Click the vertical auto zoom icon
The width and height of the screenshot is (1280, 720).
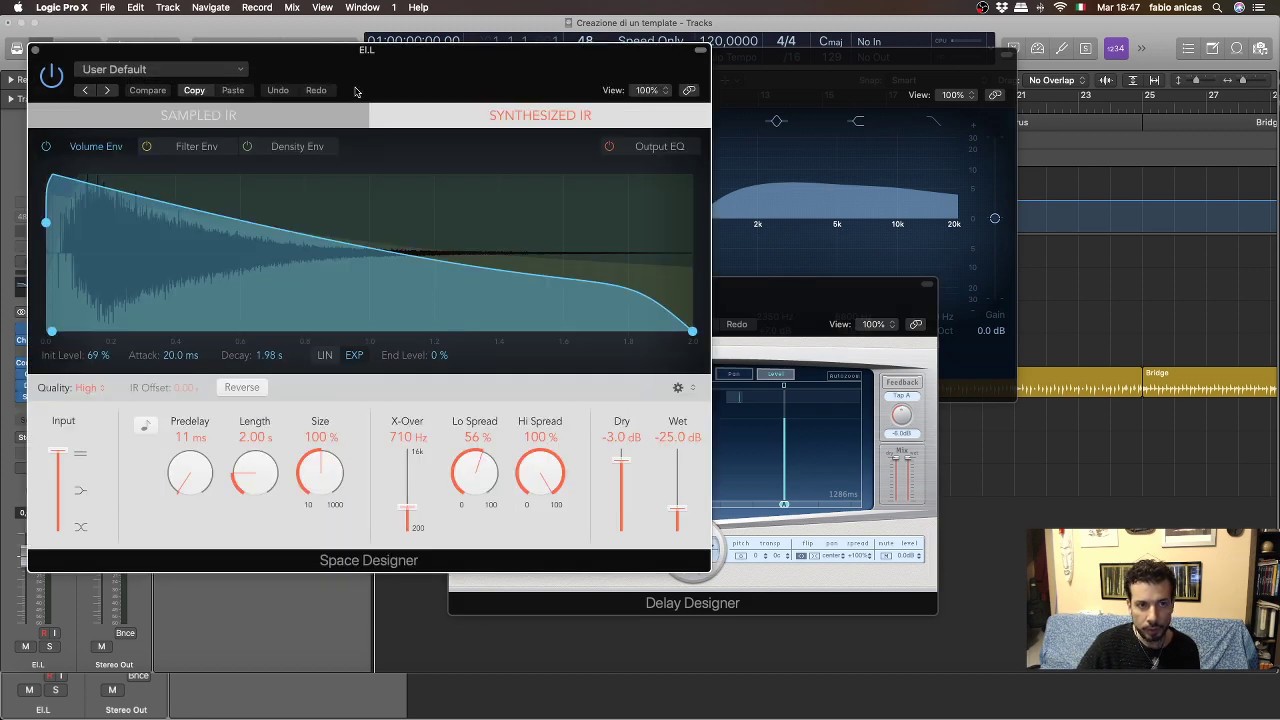pos(1132,80)
